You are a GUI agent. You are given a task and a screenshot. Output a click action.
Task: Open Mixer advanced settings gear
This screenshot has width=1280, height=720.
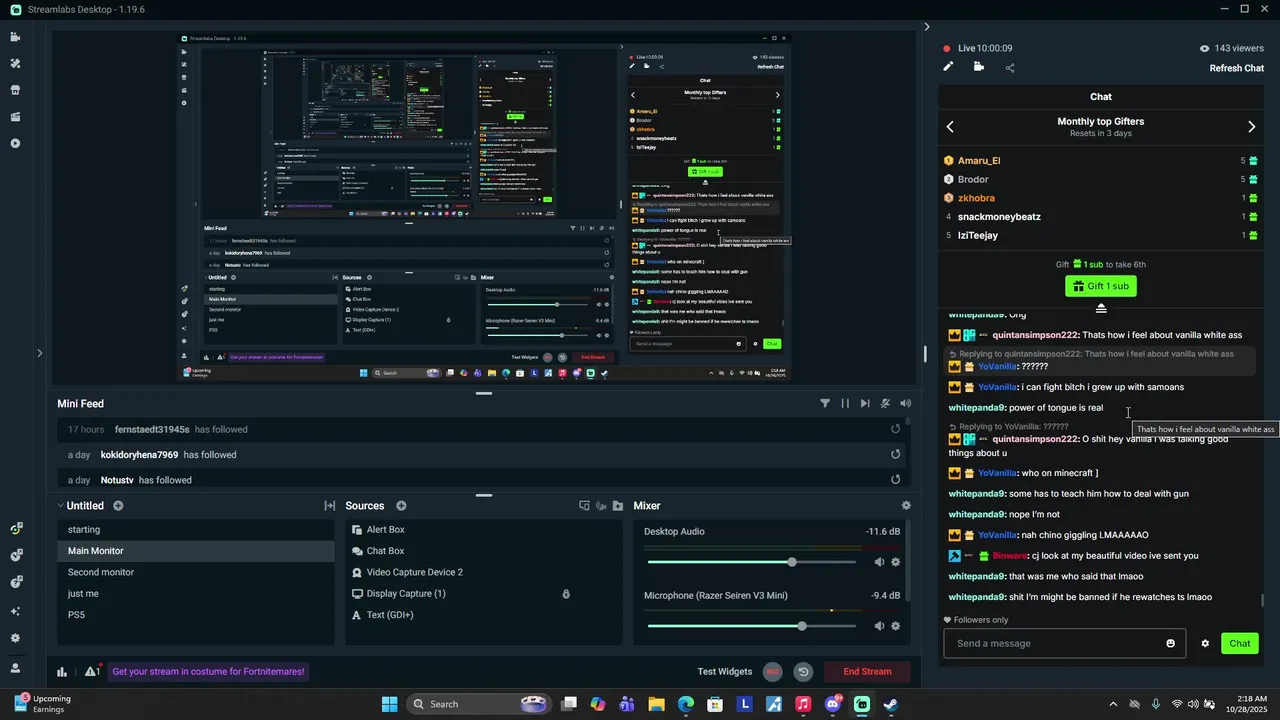[906, 506]
